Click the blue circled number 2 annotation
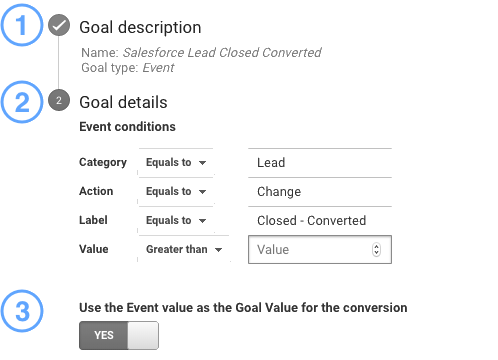498x360 pixels. click(x=22, y=102)
